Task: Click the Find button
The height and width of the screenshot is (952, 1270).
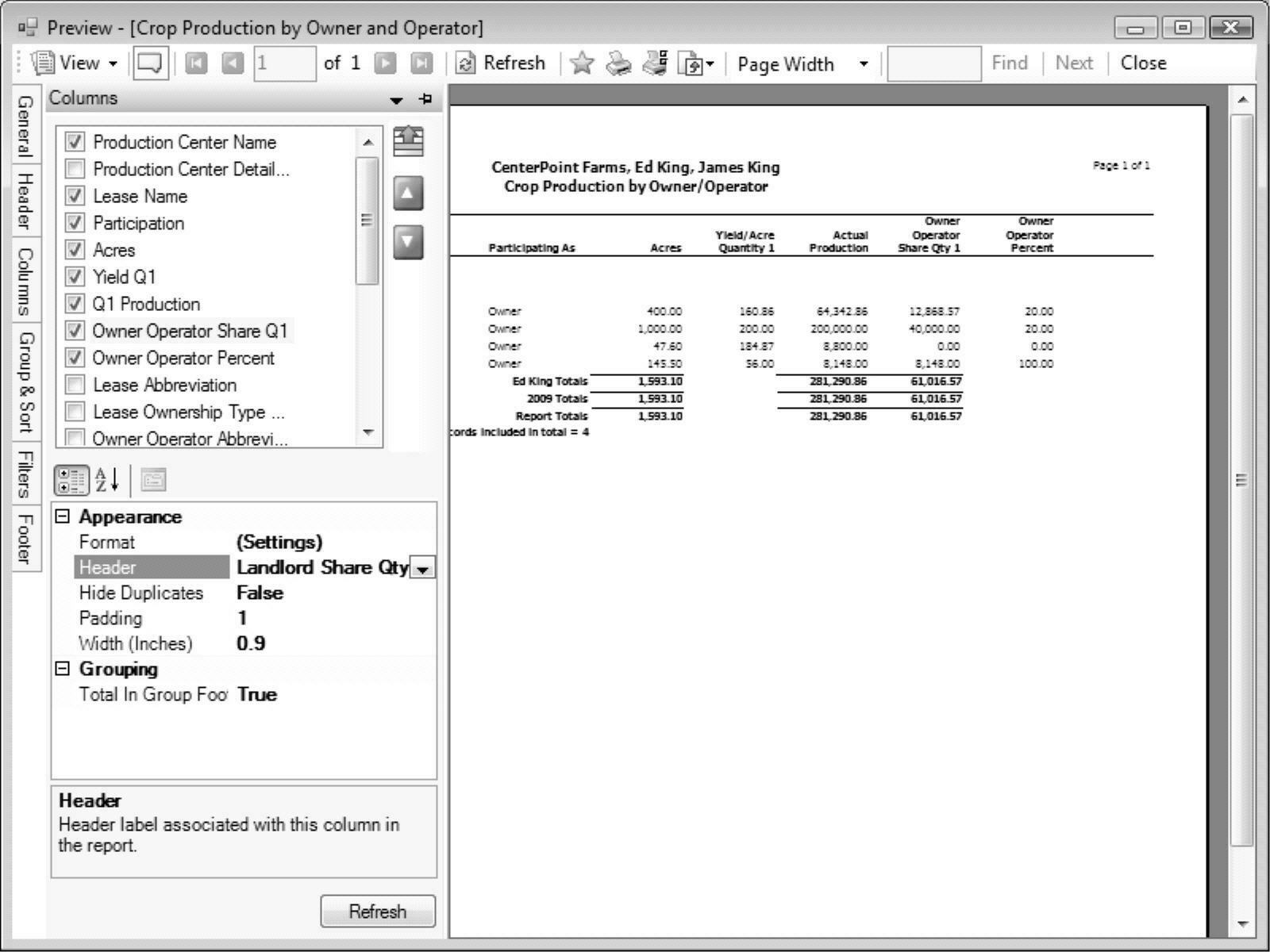Action: (1009, 63)
